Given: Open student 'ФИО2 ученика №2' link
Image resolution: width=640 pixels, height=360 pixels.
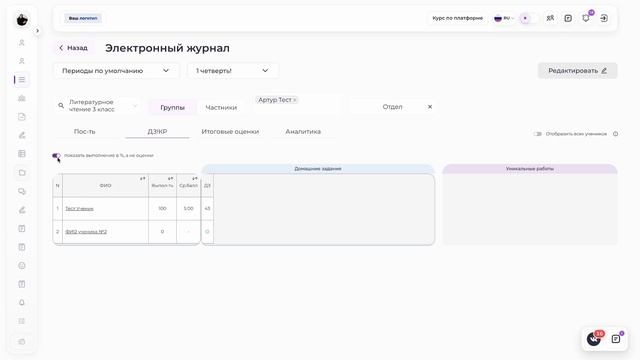Looking at the screenshot, I should (86, 232).
